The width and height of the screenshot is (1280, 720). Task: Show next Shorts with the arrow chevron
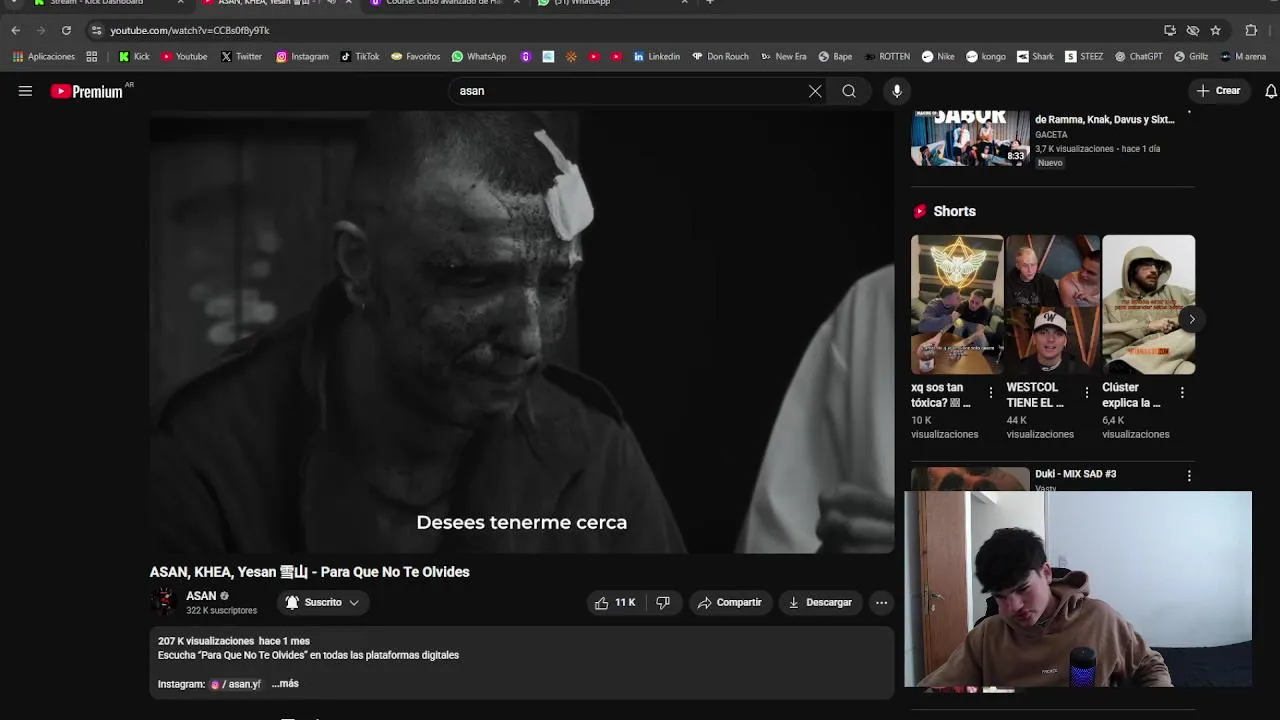[x=1191, y=320]
